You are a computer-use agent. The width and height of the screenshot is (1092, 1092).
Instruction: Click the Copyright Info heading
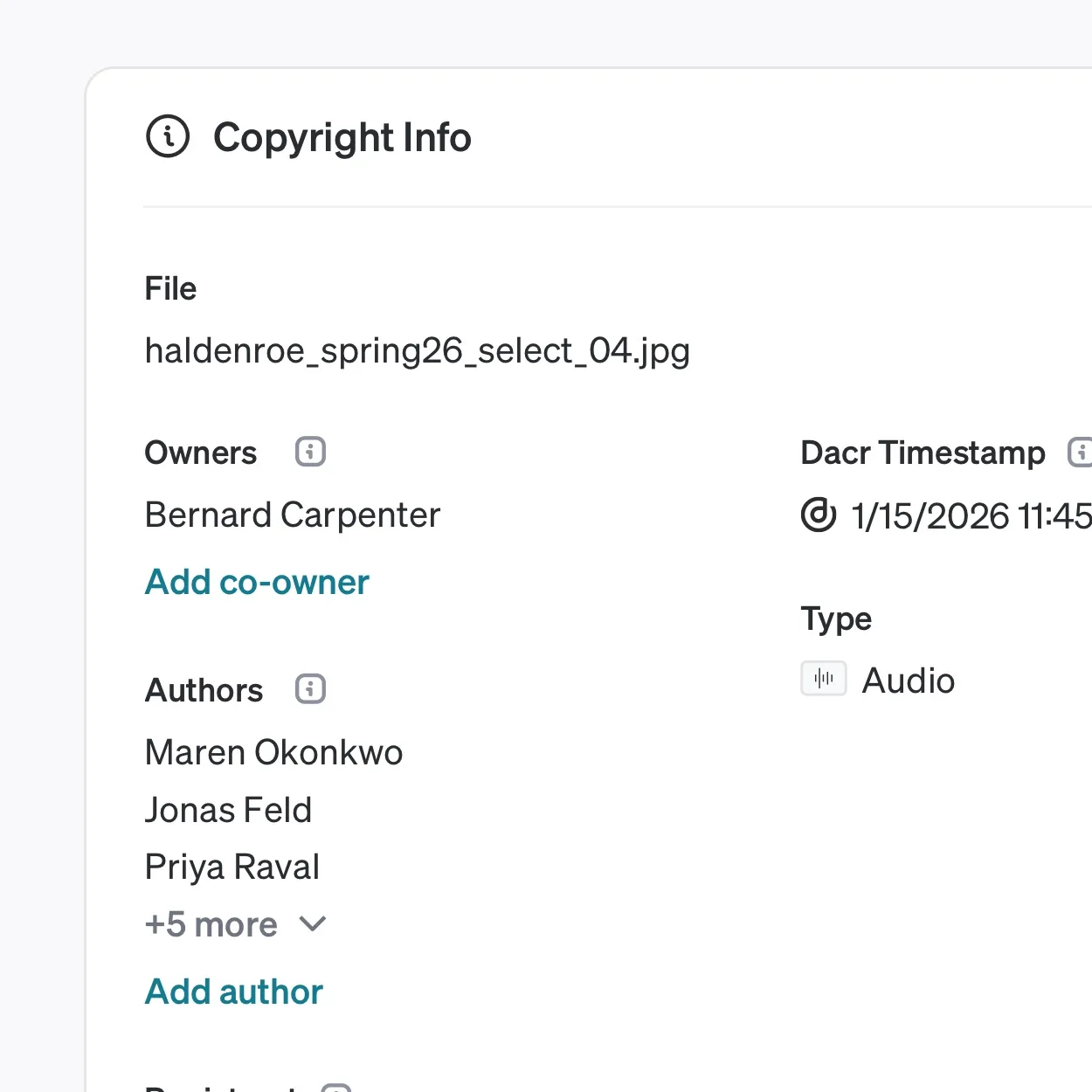342,138
